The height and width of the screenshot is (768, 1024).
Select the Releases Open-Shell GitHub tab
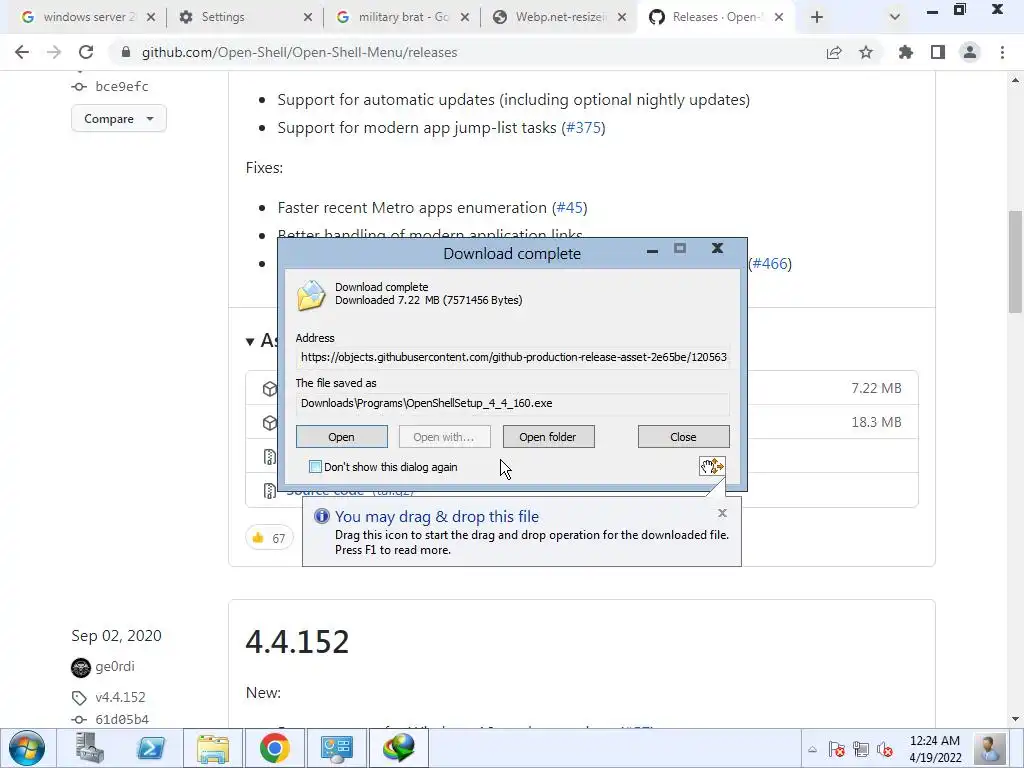tap(715, 17)
